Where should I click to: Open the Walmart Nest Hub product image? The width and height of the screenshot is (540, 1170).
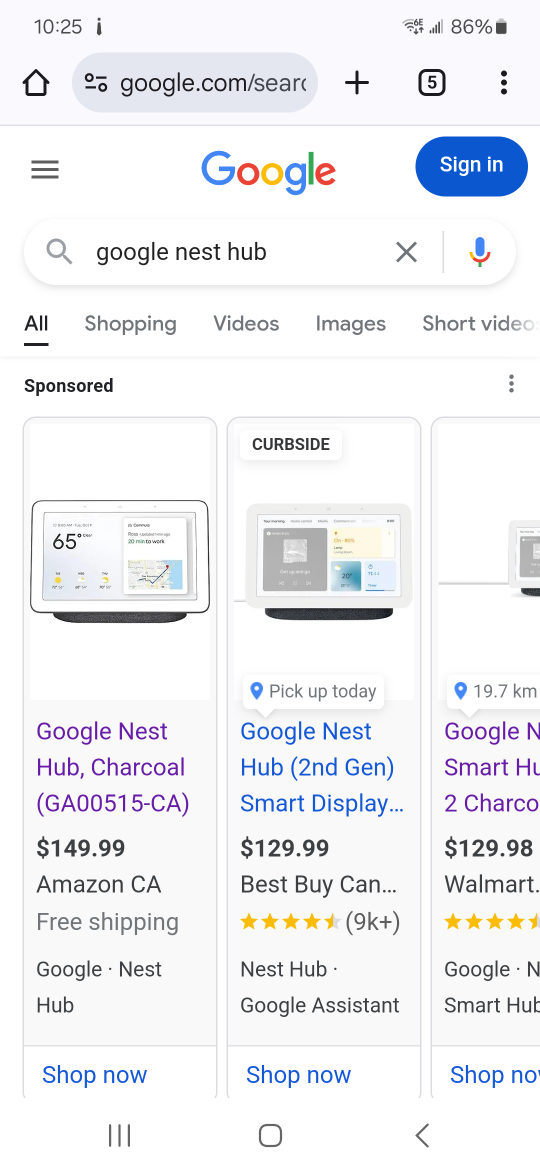[x=489, y=560]
